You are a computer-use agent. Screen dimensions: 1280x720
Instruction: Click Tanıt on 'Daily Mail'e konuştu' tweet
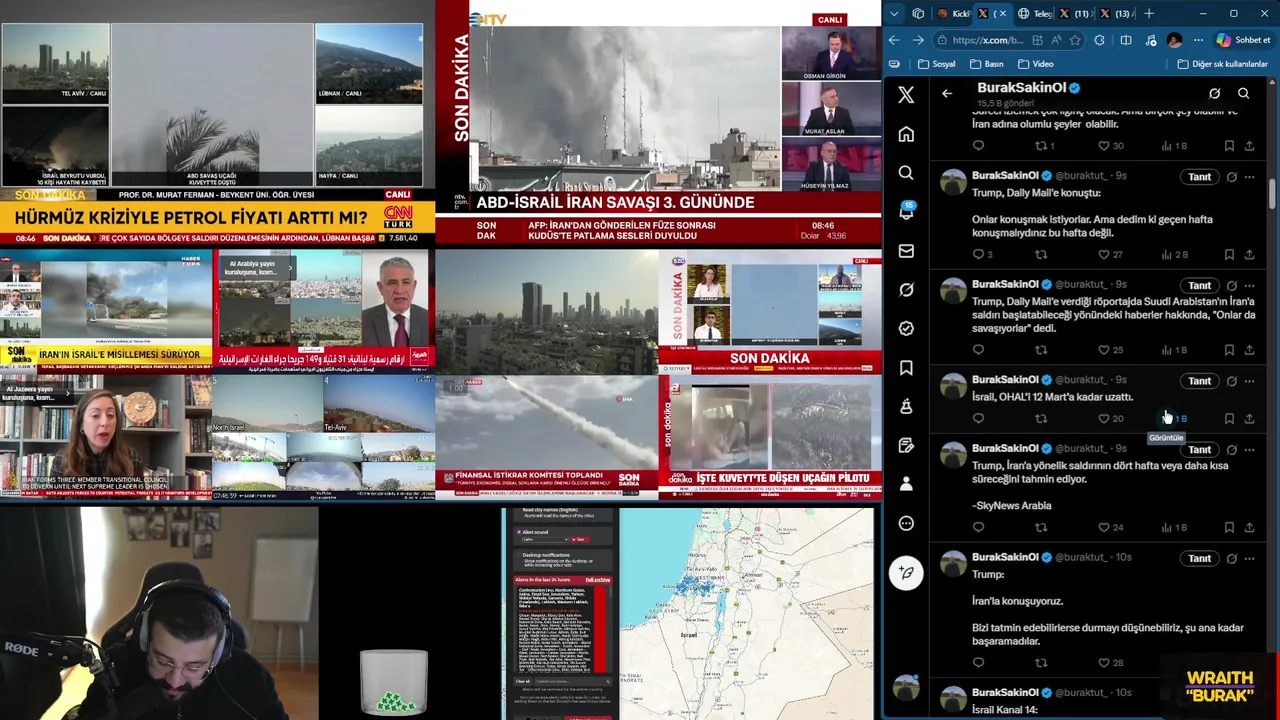click(1199, 177)
